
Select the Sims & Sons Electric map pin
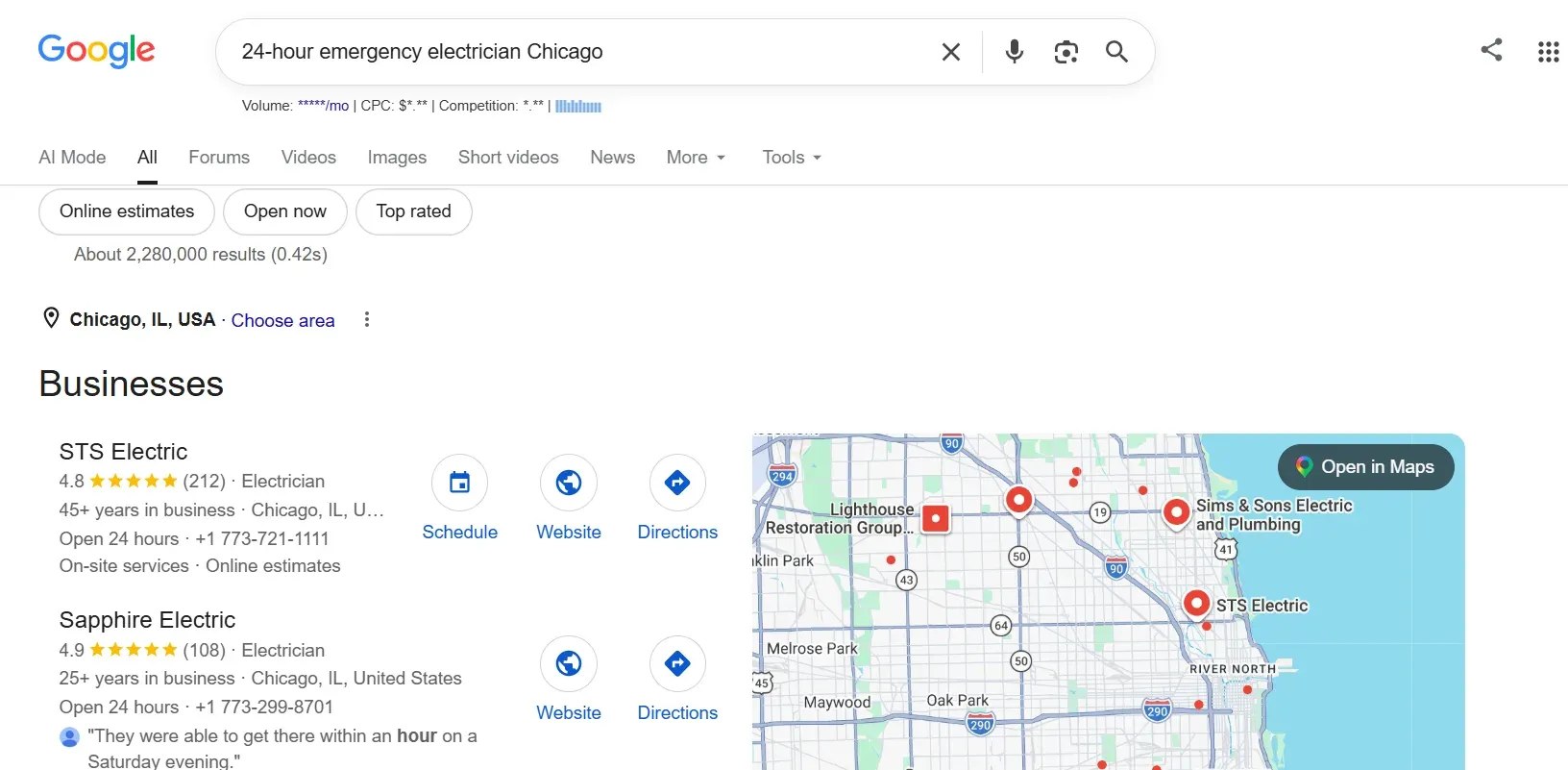1177,513
